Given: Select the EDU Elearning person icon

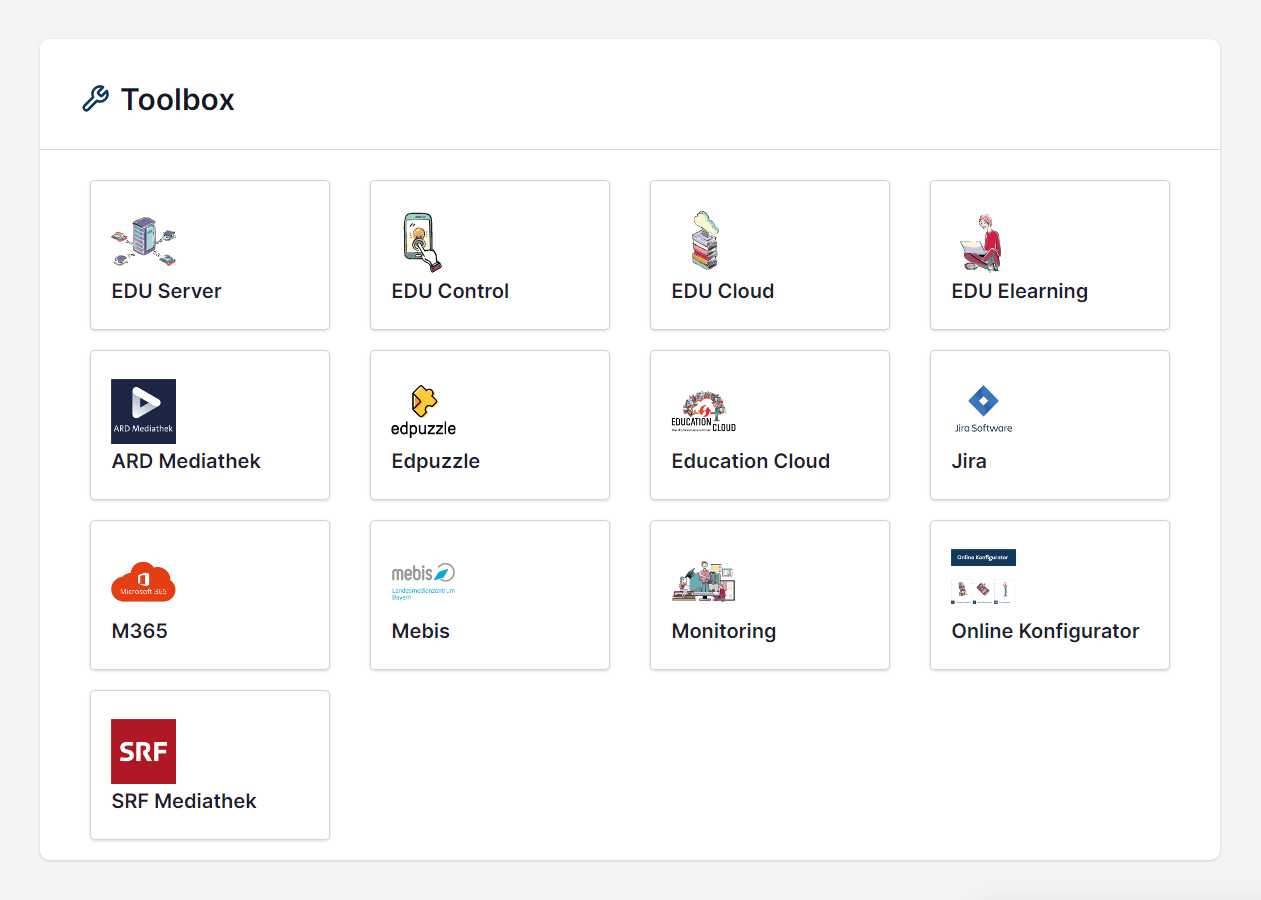Looking at the screenshot, I should [x=982, y=242].
